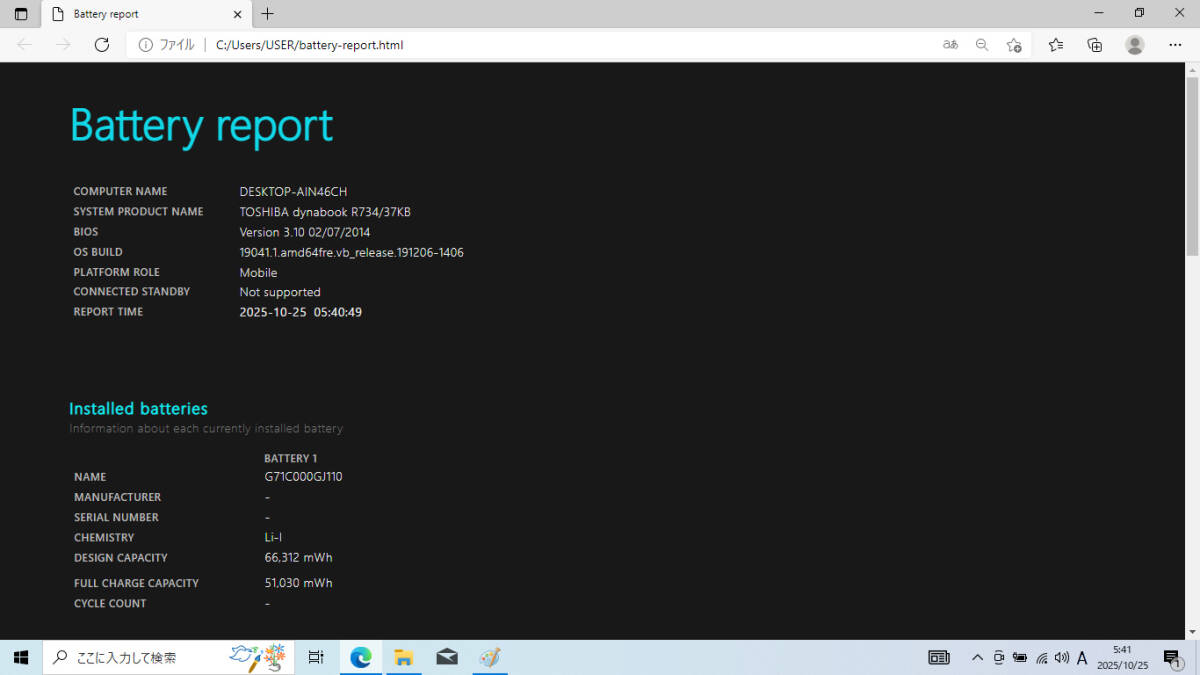The image size is (1200, 675).
Task: Open the Mail app on taskbar
Action: click(447, 657)
